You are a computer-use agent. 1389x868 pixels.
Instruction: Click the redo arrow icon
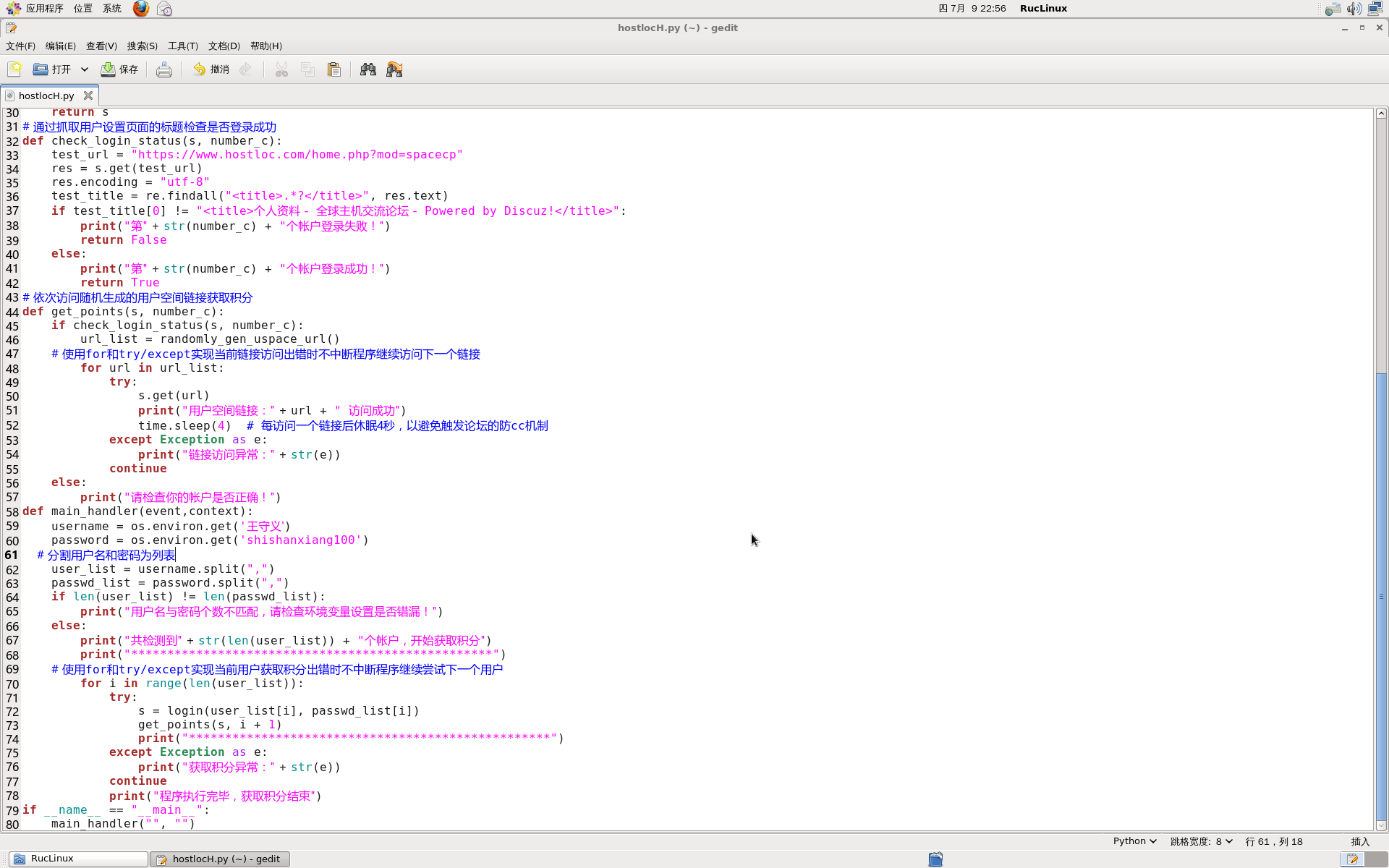click(x=246, y=69)
